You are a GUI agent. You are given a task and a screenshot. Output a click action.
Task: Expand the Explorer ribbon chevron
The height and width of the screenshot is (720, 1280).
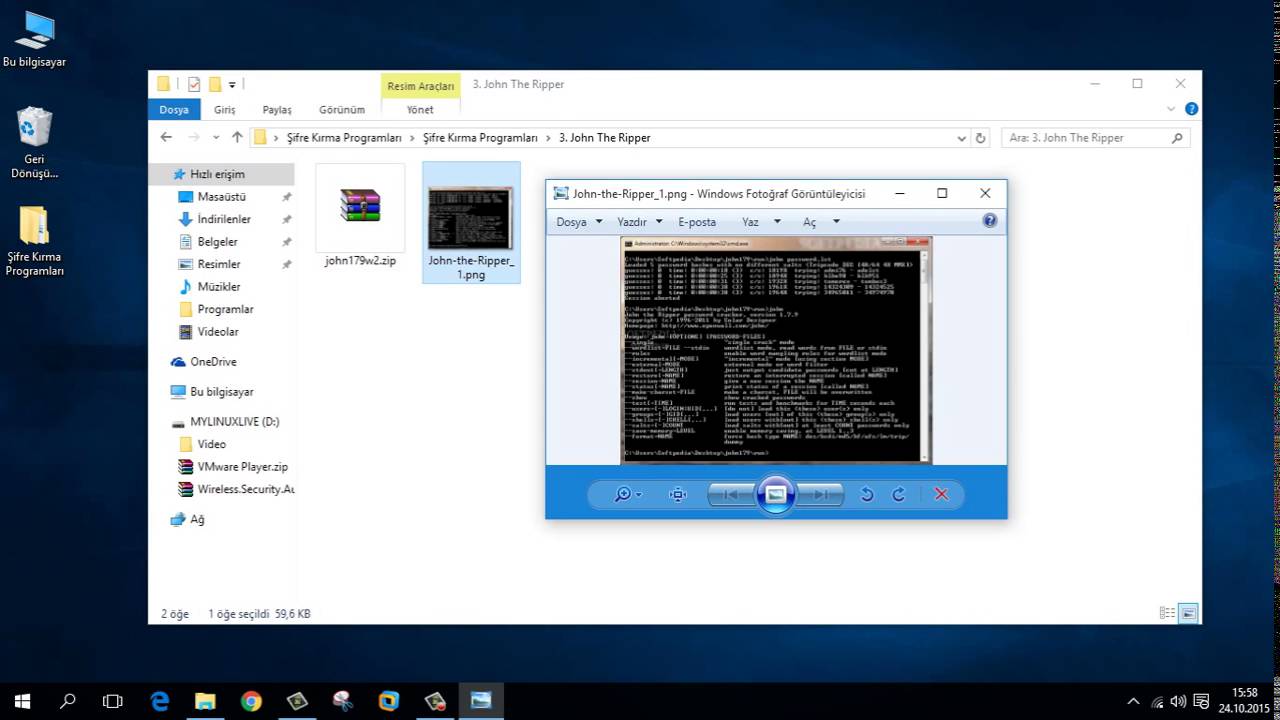(1172, 110)
